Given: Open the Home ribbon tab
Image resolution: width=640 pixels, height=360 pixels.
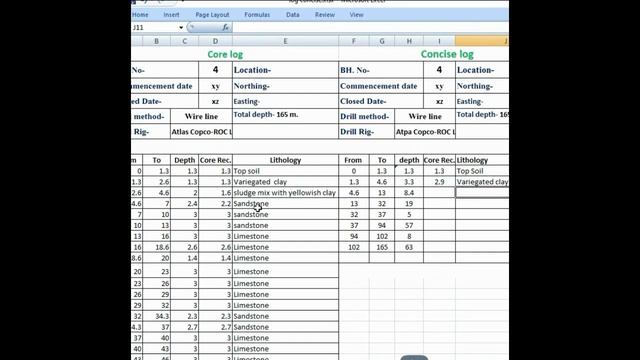Looking at the screenshot, I should pyautogui.click(x=140, y=15).
